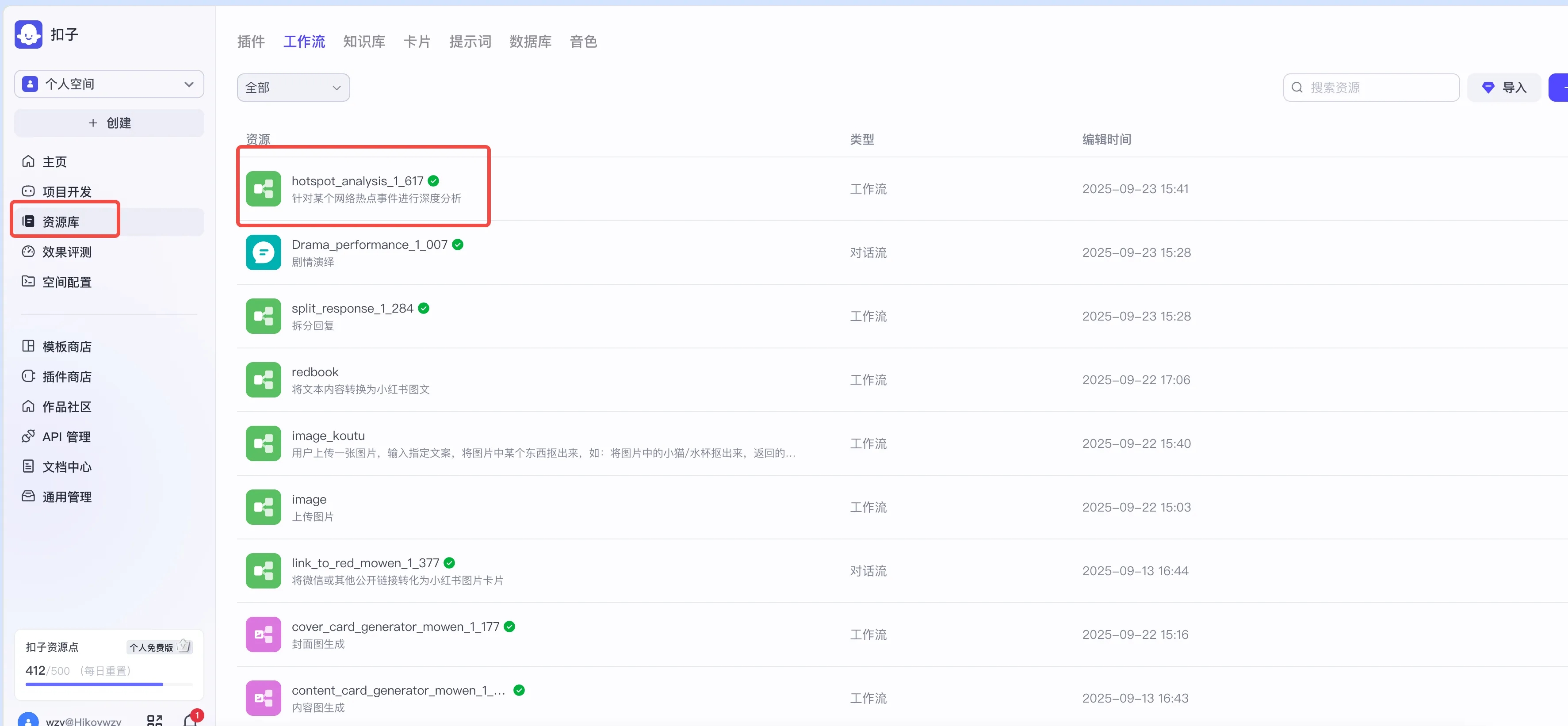Click the 导入 import button
Screen dimensions: 1568x726
pos(1503,88)
